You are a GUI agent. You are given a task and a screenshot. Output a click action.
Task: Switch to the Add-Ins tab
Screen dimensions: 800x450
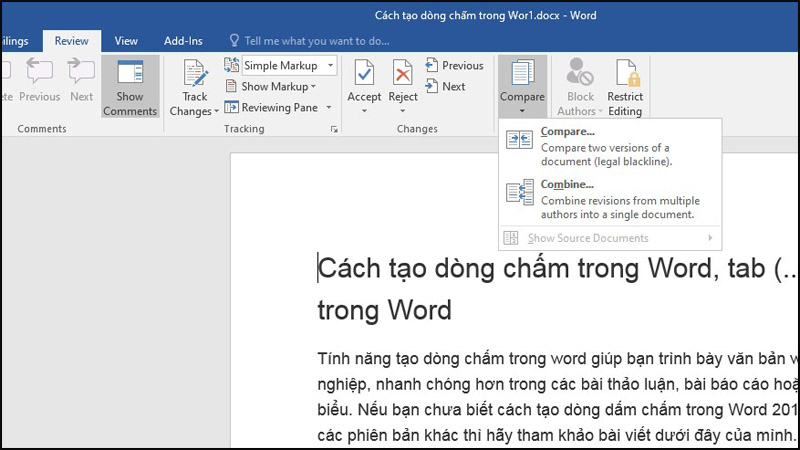pos(183,41)
